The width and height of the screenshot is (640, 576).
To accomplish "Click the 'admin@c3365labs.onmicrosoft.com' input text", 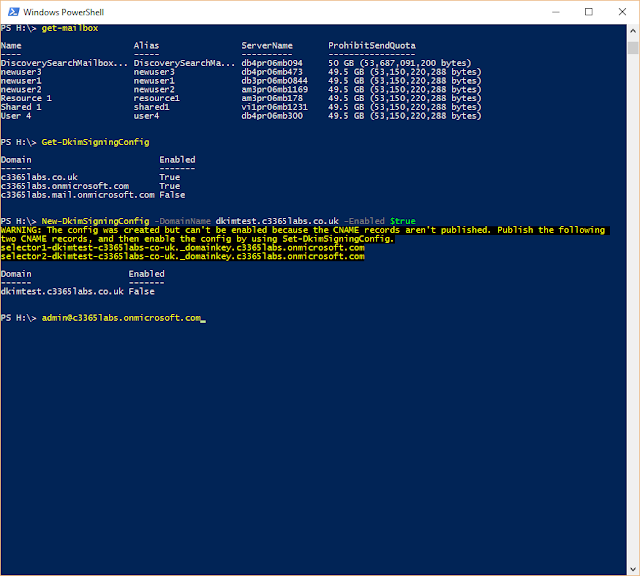I will pyautogui.click(x=121, y=318).
